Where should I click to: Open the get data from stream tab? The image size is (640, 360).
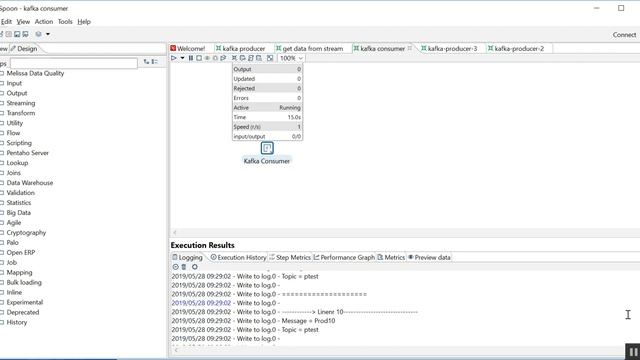(x=310, y=49)
